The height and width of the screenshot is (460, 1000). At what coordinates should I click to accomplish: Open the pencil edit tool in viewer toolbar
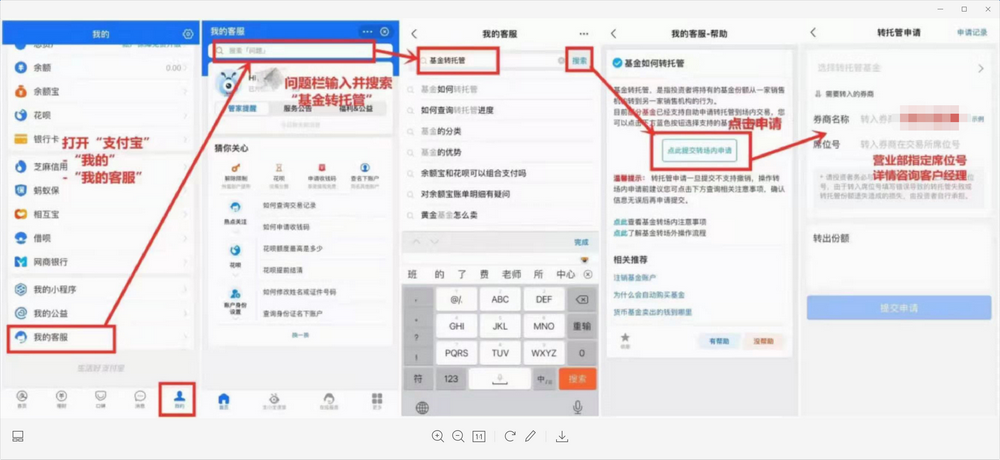coord(530,436)
